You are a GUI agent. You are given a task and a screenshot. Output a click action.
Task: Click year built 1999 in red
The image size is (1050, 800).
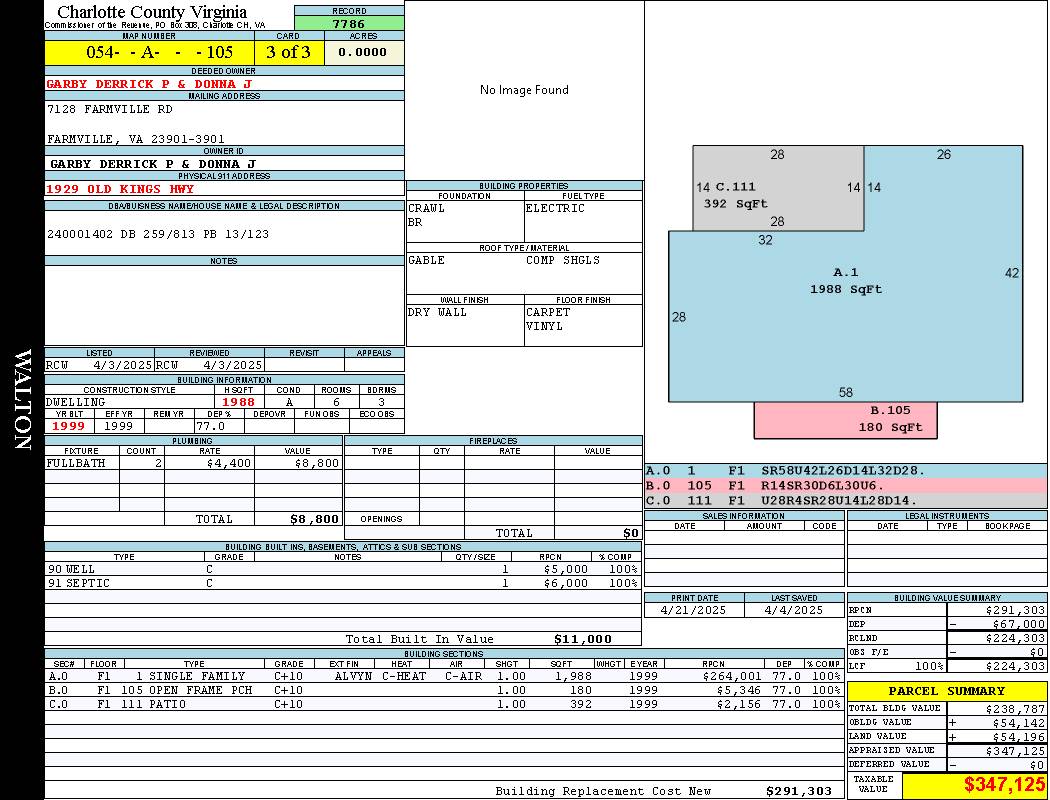coord(68,426)
